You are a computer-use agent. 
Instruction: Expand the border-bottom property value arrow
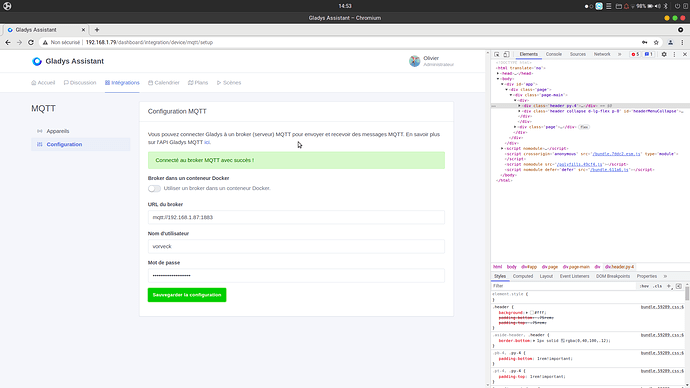pos(534,341)
